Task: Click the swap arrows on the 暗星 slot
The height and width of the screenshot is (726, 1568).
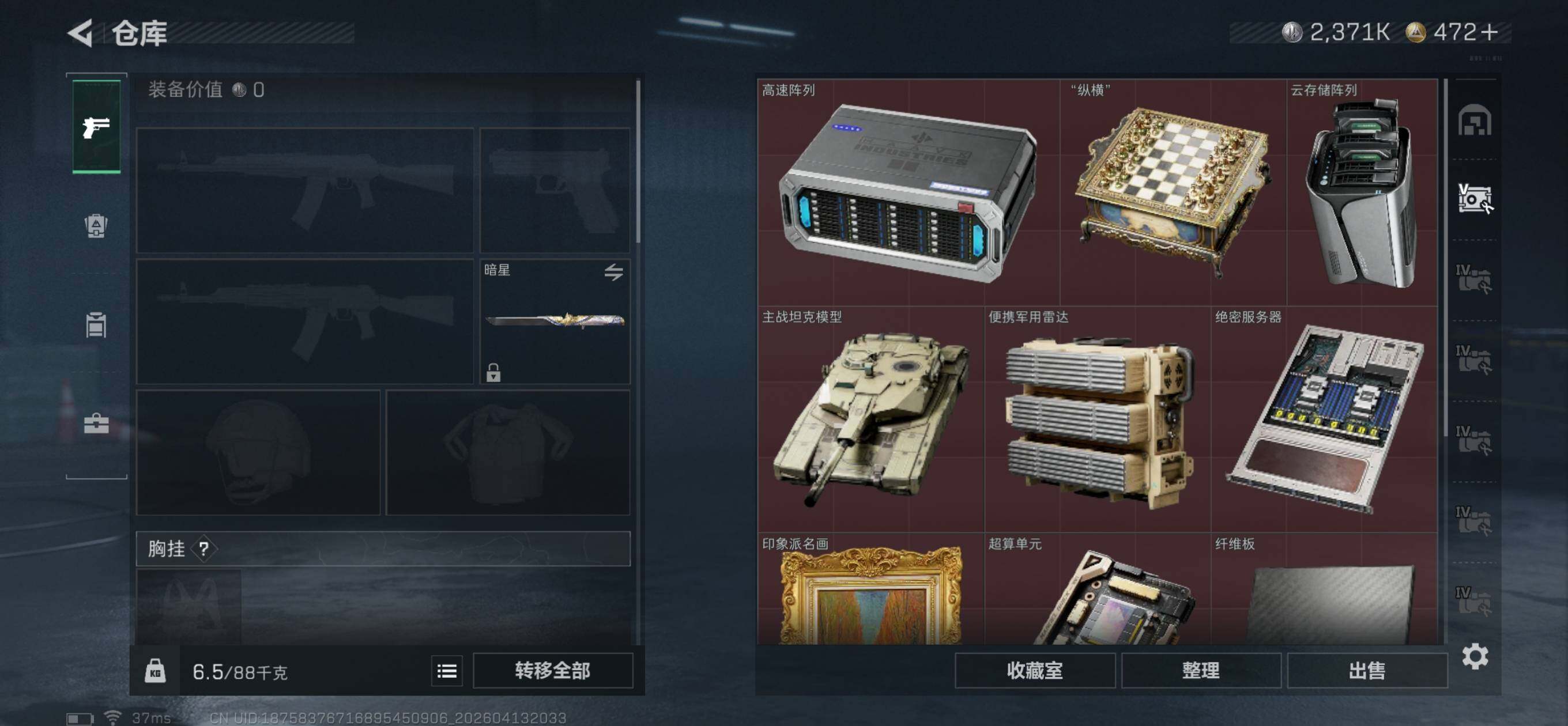Action: [x=613, y=272]
